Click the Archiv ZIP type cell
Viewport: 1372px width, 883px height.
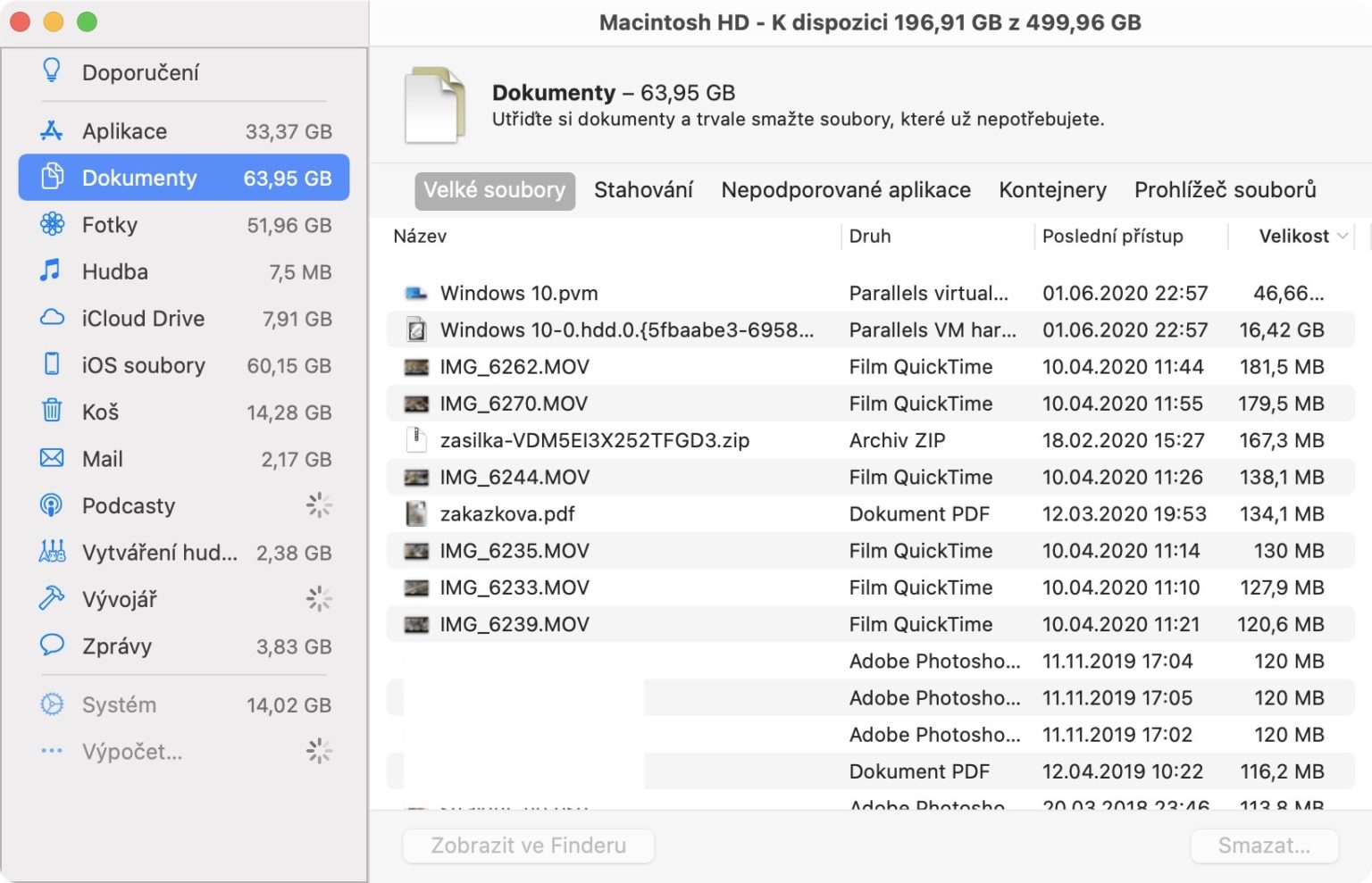pos(897,440)
